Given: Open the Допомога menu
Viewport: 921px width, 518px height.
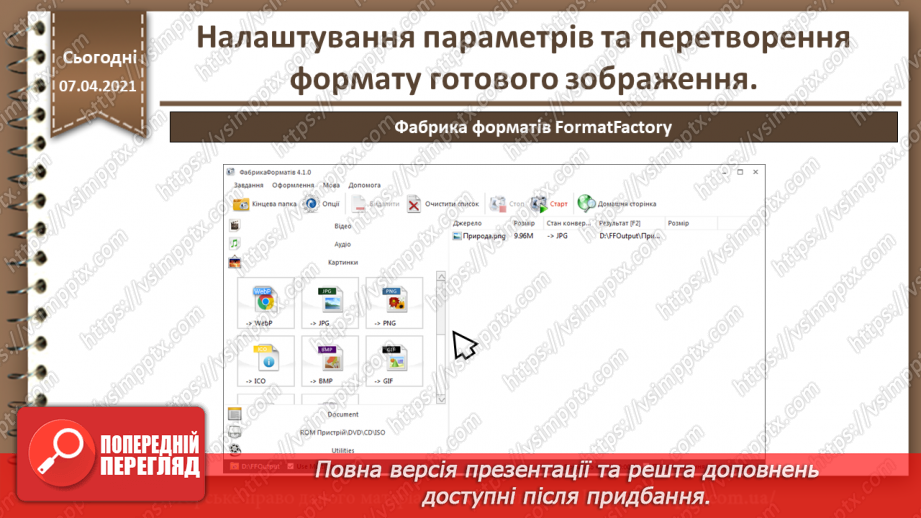Looking at the screenshot, I should tap(364, 185).
